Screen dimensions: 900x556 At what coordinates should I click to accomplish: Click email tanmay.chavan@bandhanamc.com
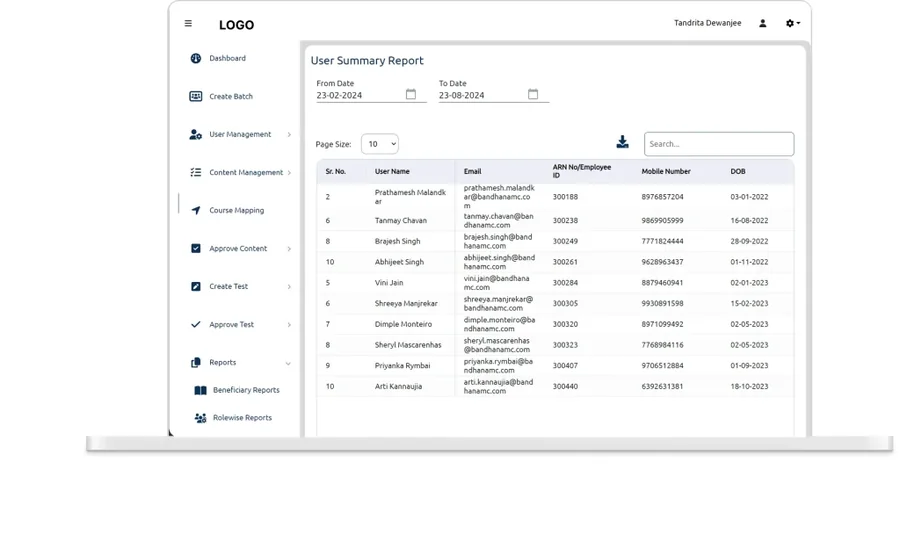[x=498, y=220]
